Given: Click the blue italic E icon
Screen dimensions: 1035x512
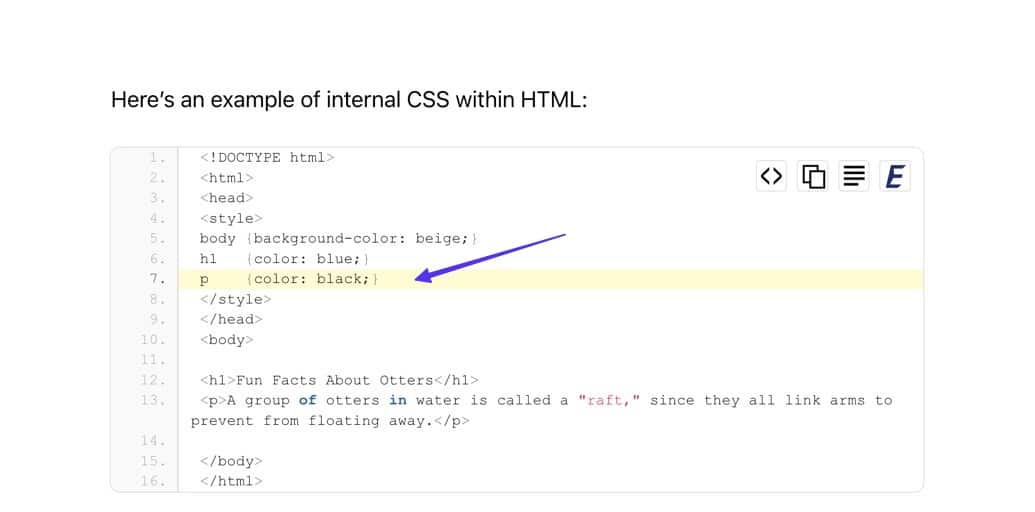Looking at the screenshot, I should pos(894,177).
